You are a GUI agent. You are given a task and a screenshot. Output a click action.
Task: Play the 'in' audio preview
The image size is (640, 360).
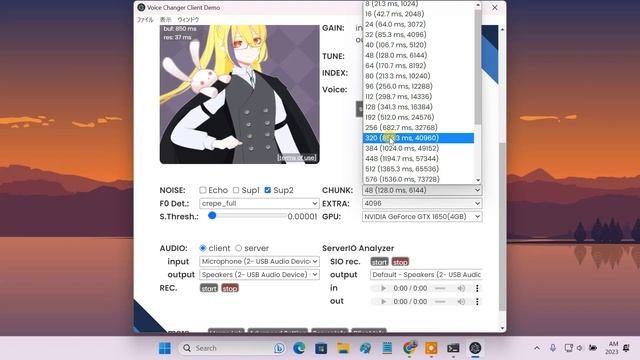coord(383,288)
